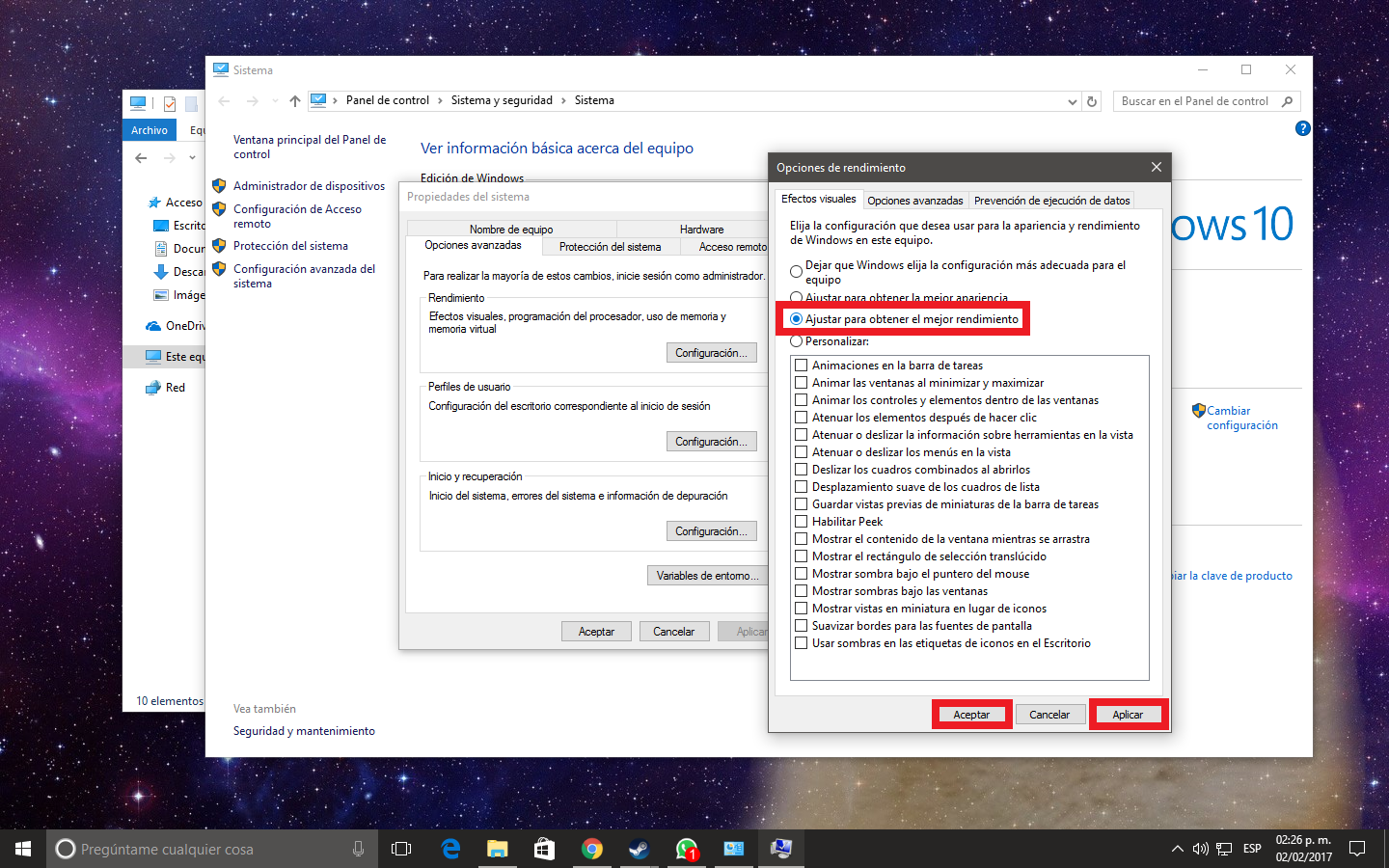The width and height of the screenshot is (1389, 868).
Task: Open Rendimiento Configuración button
Action: coord(712,353)
